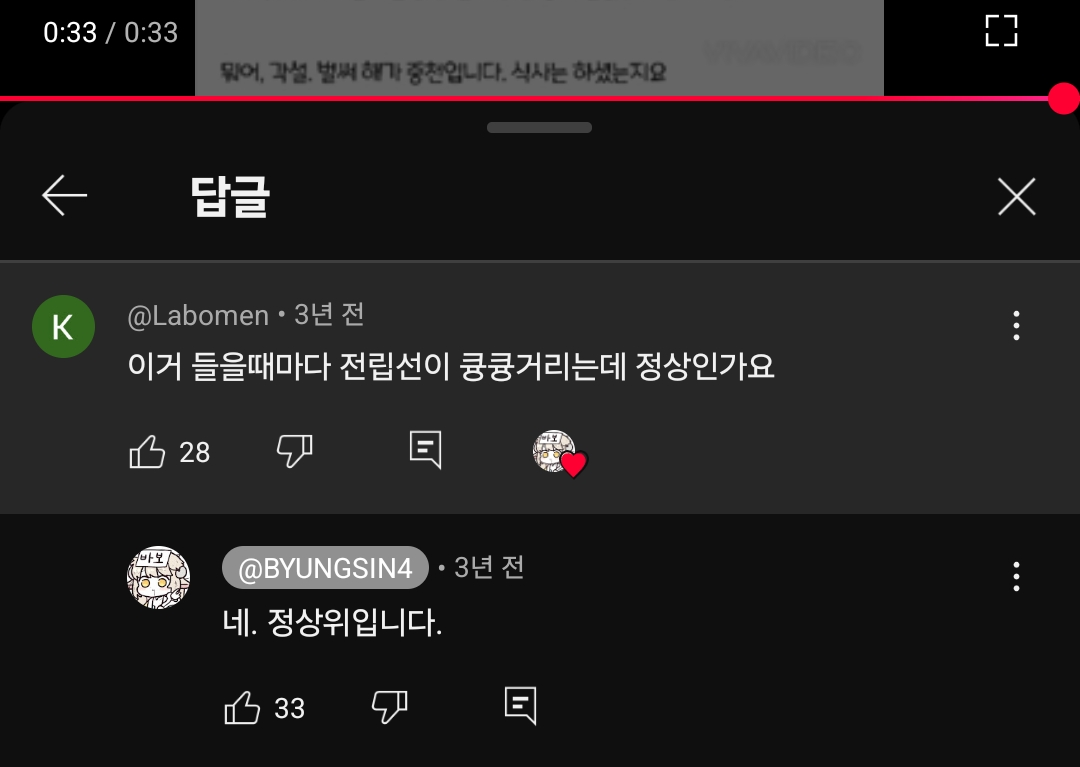This screenshot has height=767, width=1080.
Task: Tap the video preview area
Action: pos(539,48)
